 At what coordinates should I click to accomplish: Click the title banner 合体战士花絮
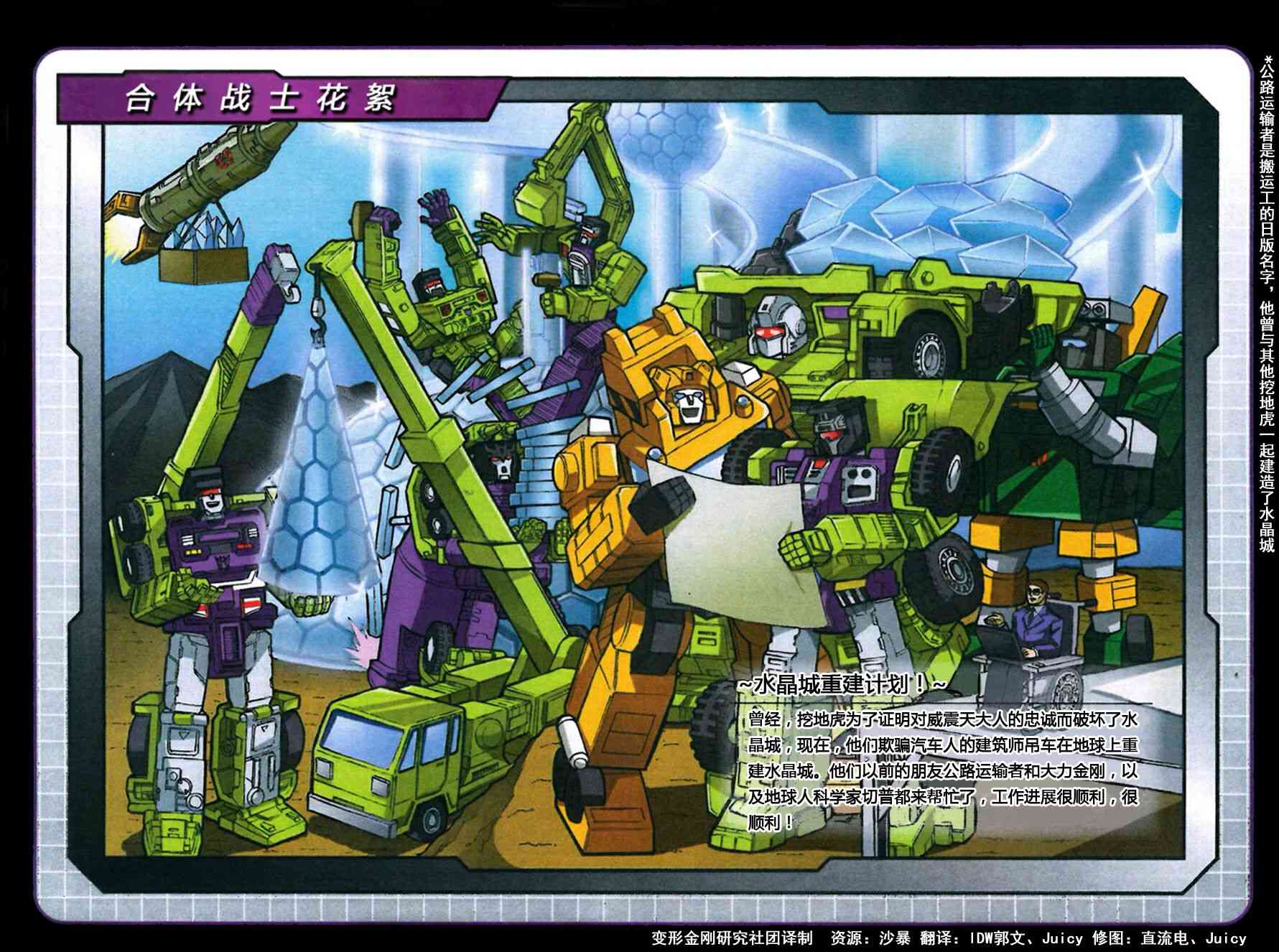[x=260, y=98]
